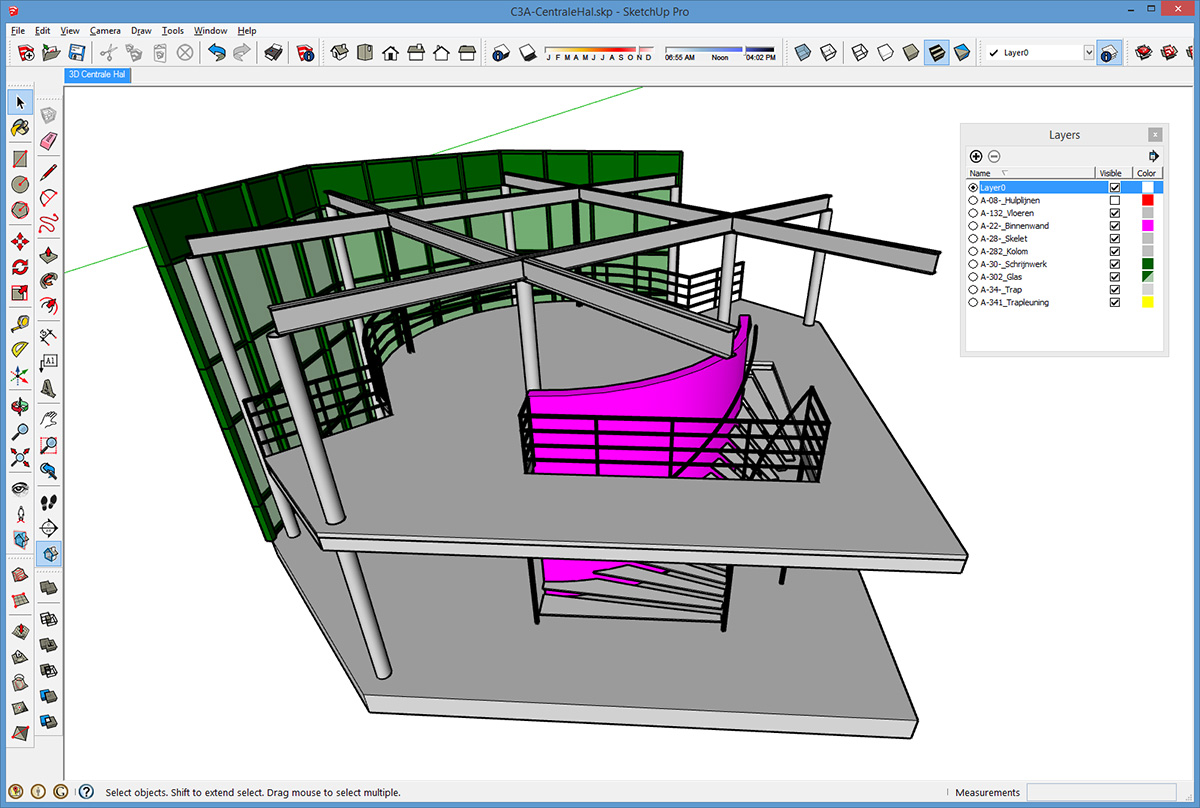Click the magenta A-22-_Binnenwand color swatch
The width and height of the screenshot is (1200, 808).
pyautogui.click(x=1148, y=226)
